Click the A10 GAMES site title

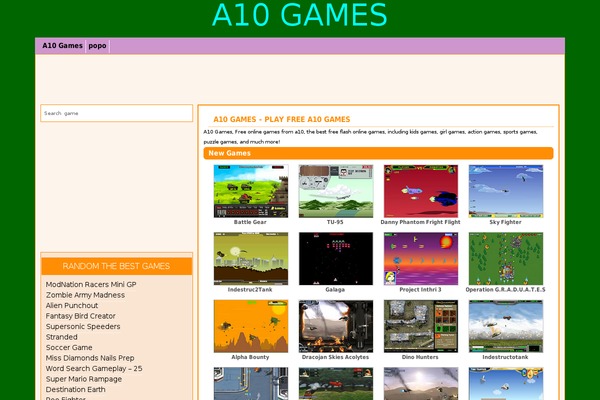pos(300,15)
